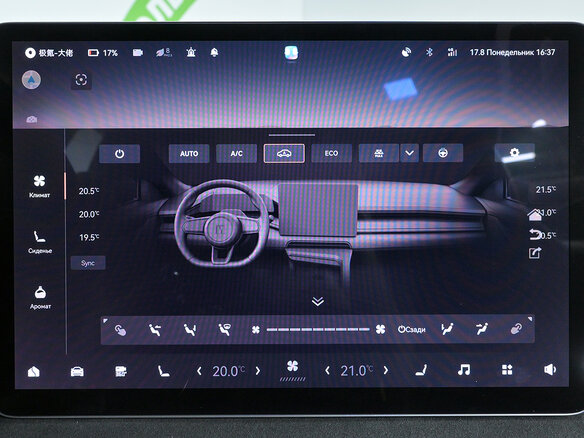Toggle air recirculation car icon button

coord(284,153)
